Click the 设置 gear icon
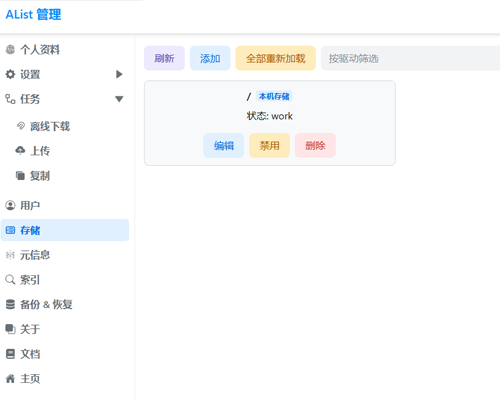Image resolution: width=500 pixels, height=400 pixels. [10, 74]
